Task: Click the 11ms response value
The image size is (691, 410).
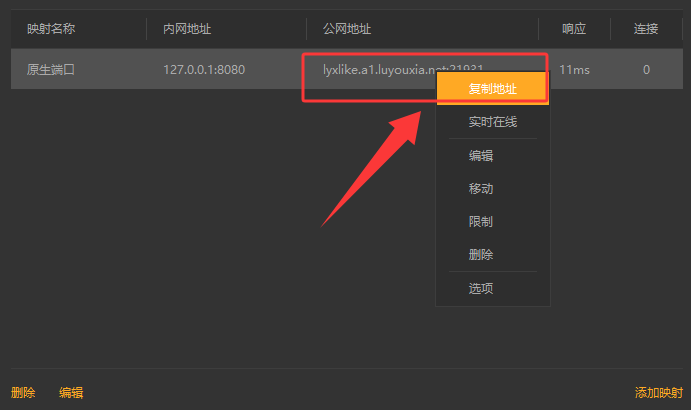Action: (574, 70)
